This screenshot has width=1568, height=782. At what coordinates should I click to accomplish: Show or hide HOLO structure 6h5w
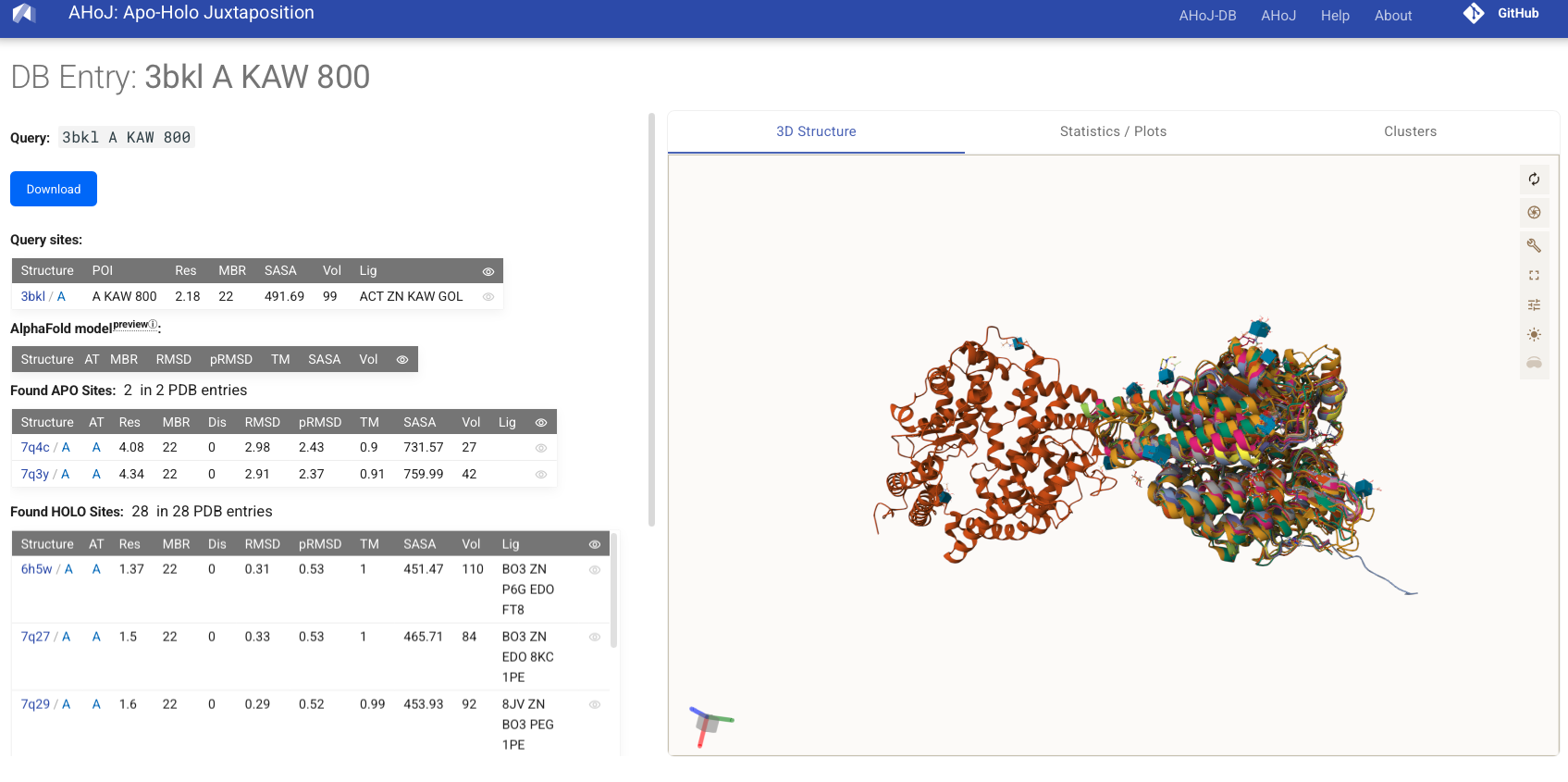[595, 570]
